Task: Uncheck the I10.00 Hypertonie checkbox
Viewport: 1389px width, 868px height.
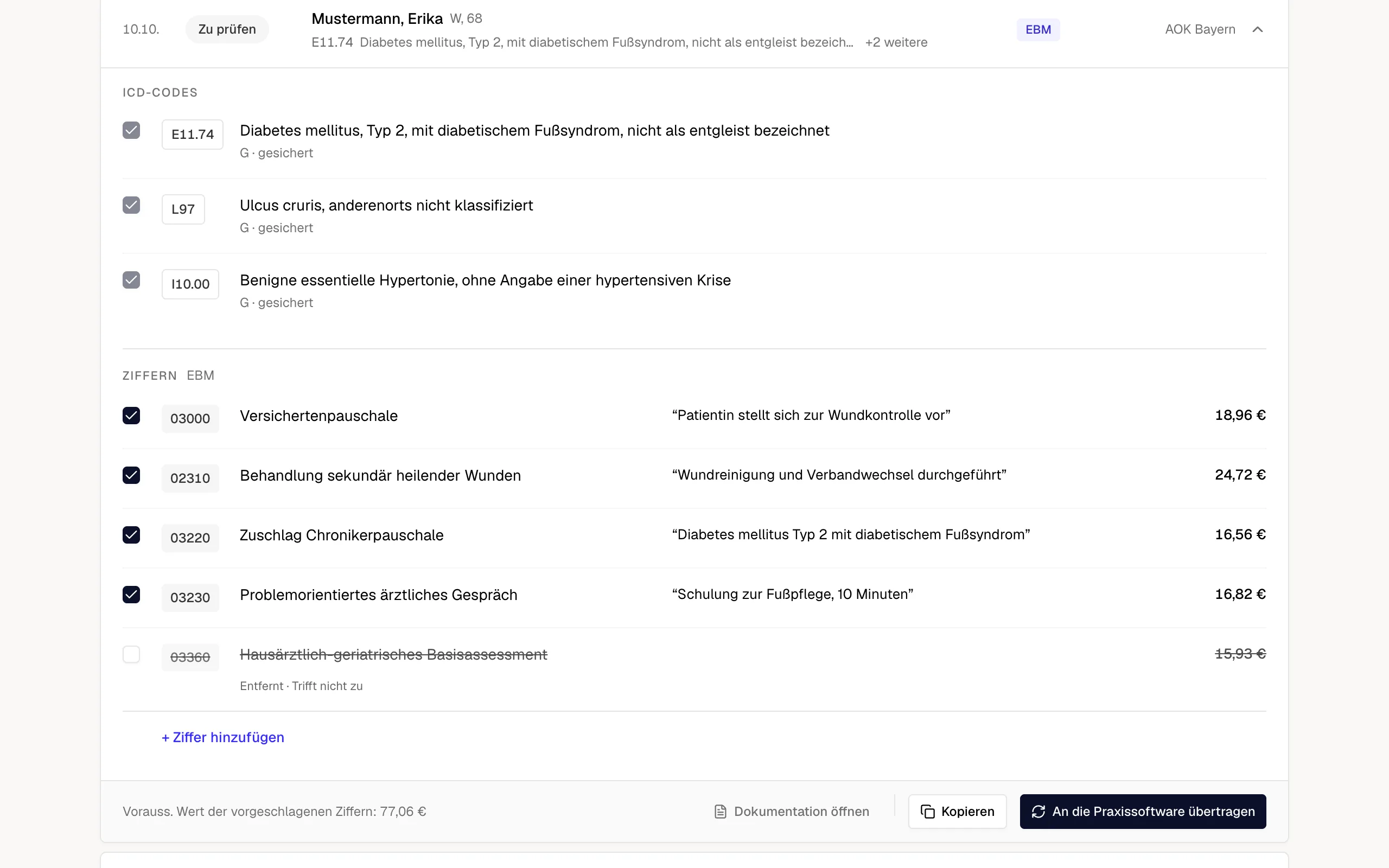Action: (131, 279)
